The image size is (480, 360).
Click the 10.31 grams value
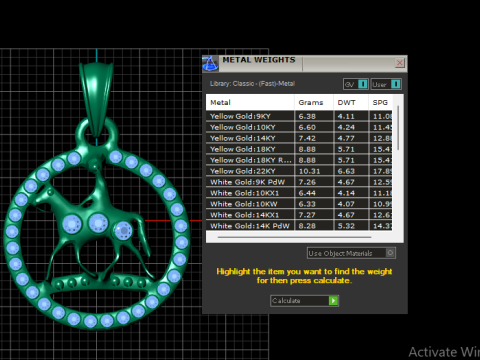click(309, 171)
